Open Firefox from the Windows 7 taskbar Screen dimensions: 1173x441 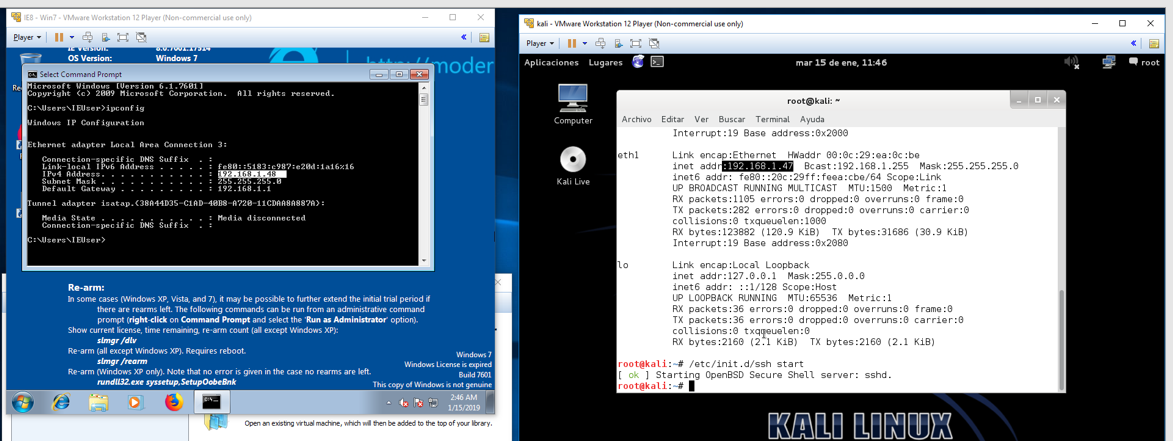pyautogui.click(x=173, y=402)
